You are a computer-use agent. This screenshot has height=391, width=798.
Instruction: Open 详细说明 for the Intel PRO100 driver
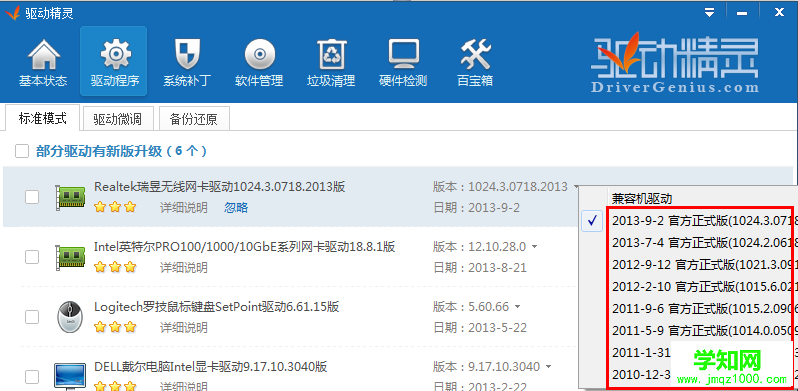click(184, 267)
